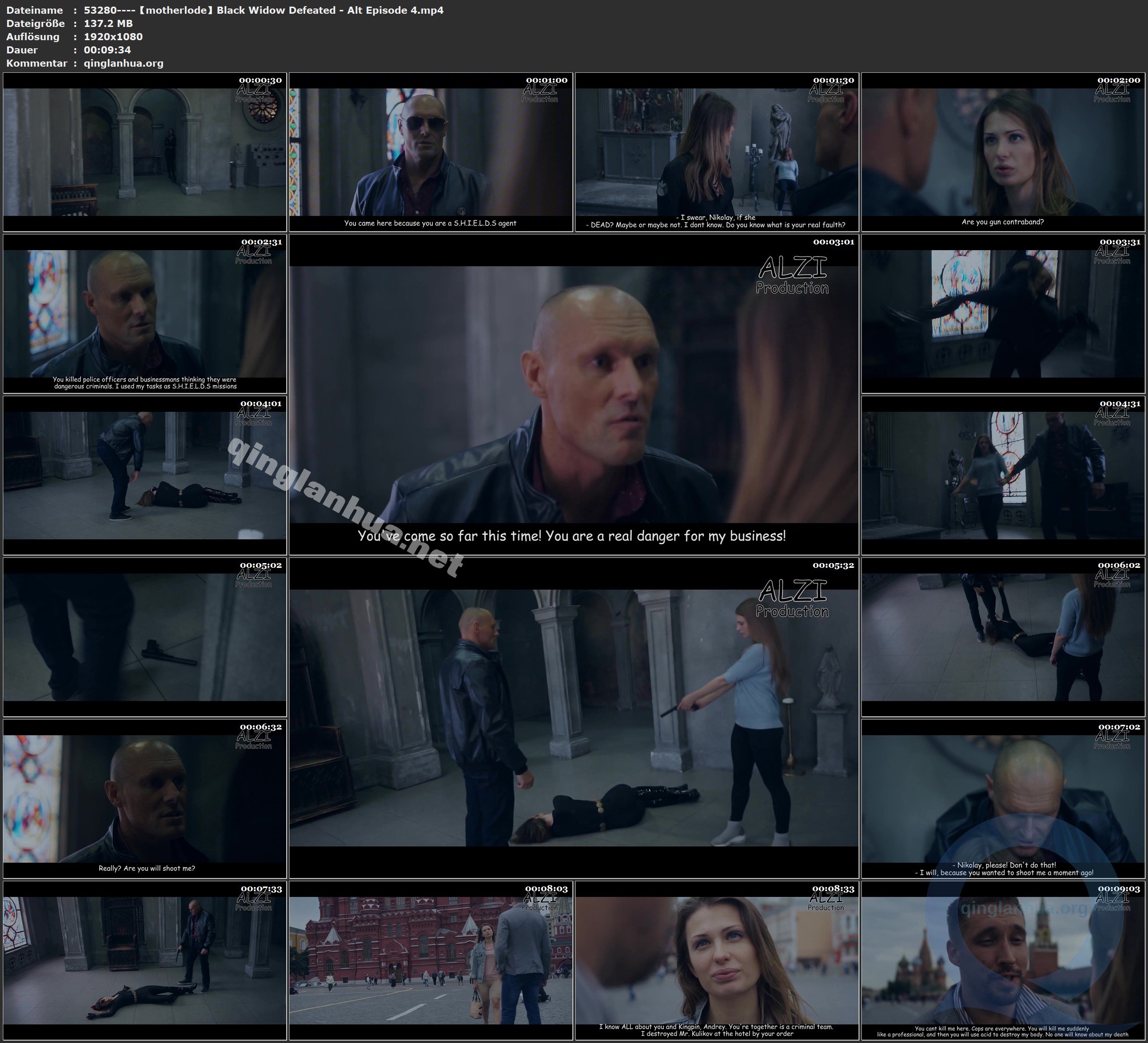Select the thumbnail timestamped 00:00:30
Image resolution: width=1148 pixels, height=1043 pixels.
click(x=145, y=152)
